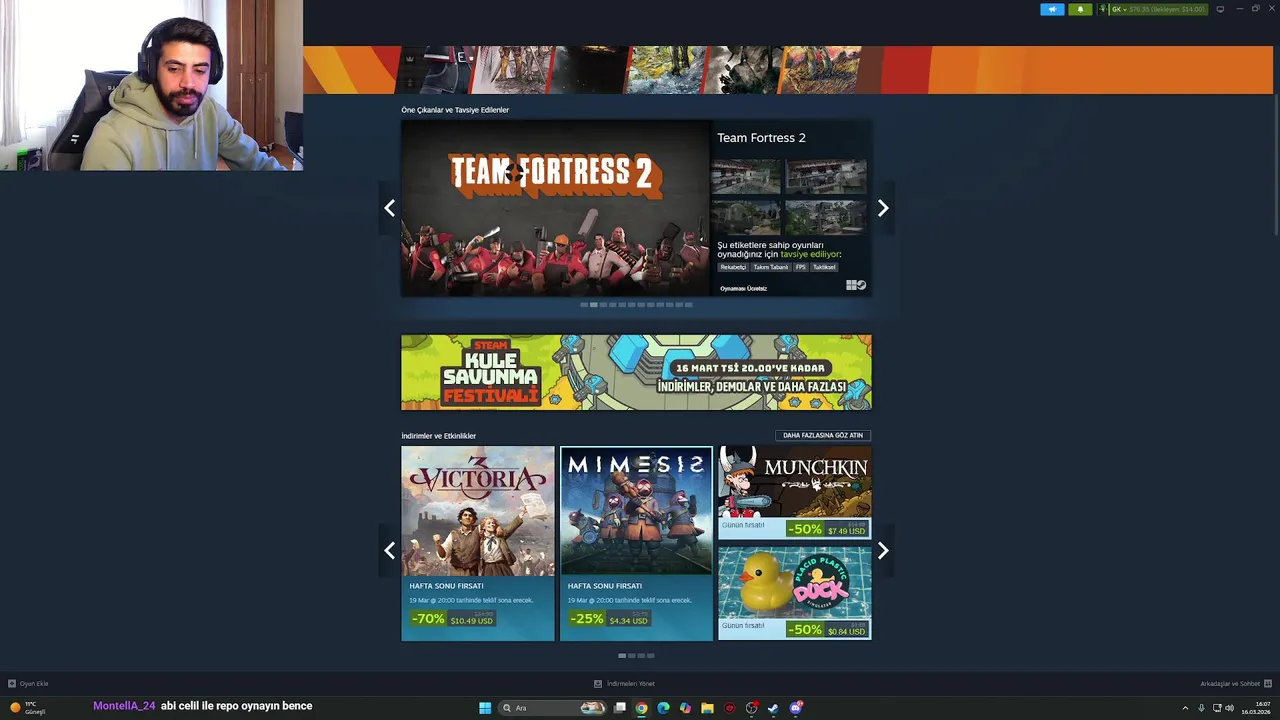Click the Team Fortress 2 title text
This screenshot has height=720, width=1280.
click(761, 138)
